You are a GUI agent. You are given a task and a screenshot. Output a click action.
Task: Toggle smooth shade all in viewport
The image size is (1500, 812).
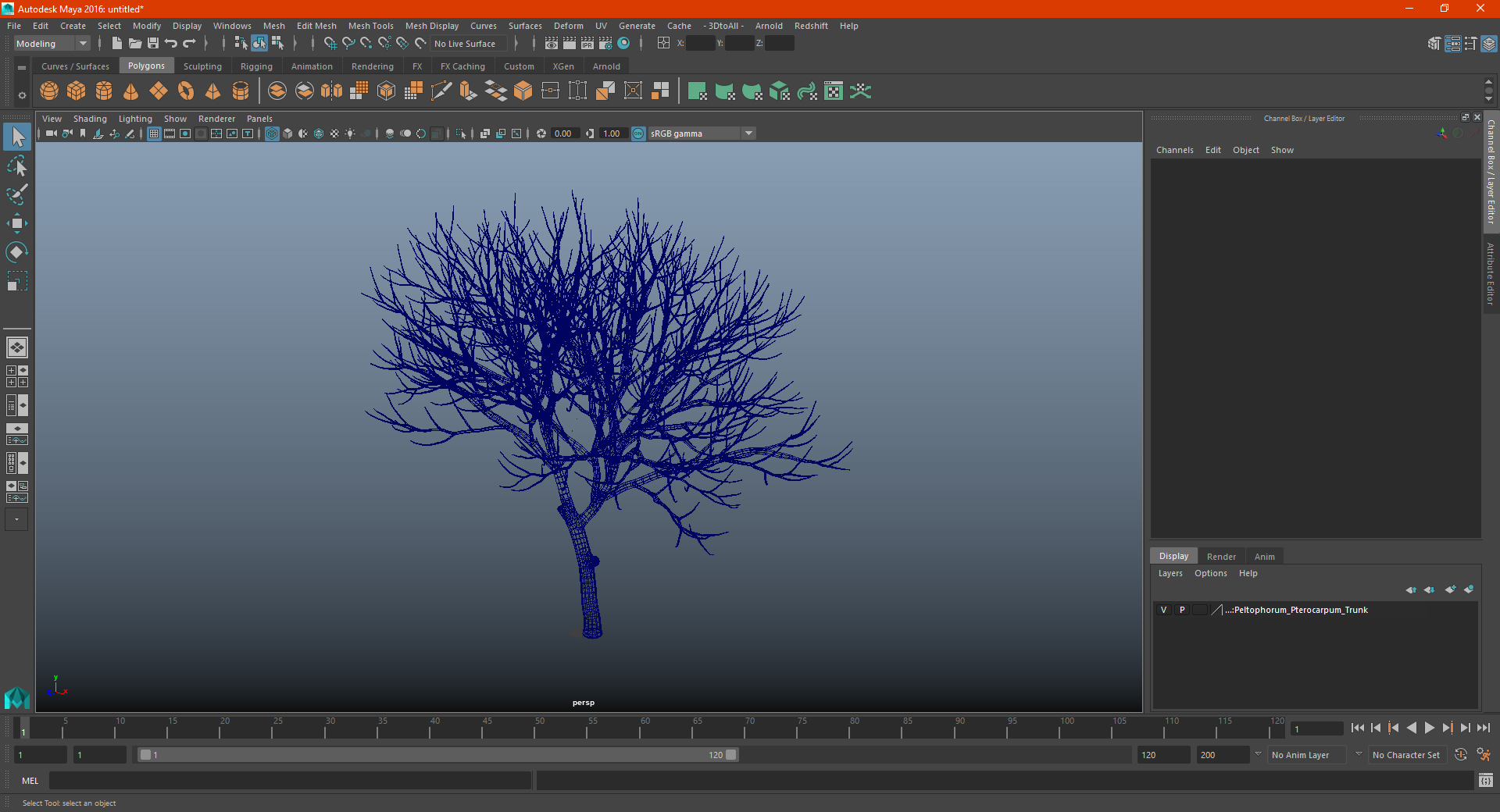point(287,134)
